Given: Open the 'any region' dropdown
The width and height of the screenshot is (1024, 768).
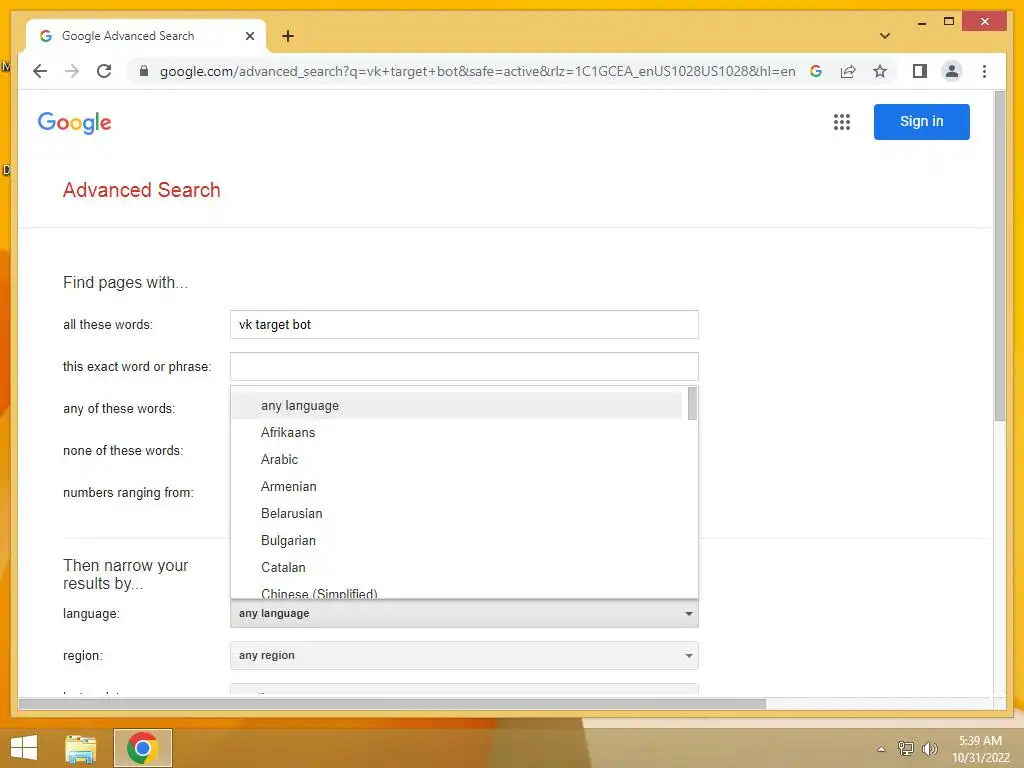Looking at the screenshot, I should click(x=464, y=656).
